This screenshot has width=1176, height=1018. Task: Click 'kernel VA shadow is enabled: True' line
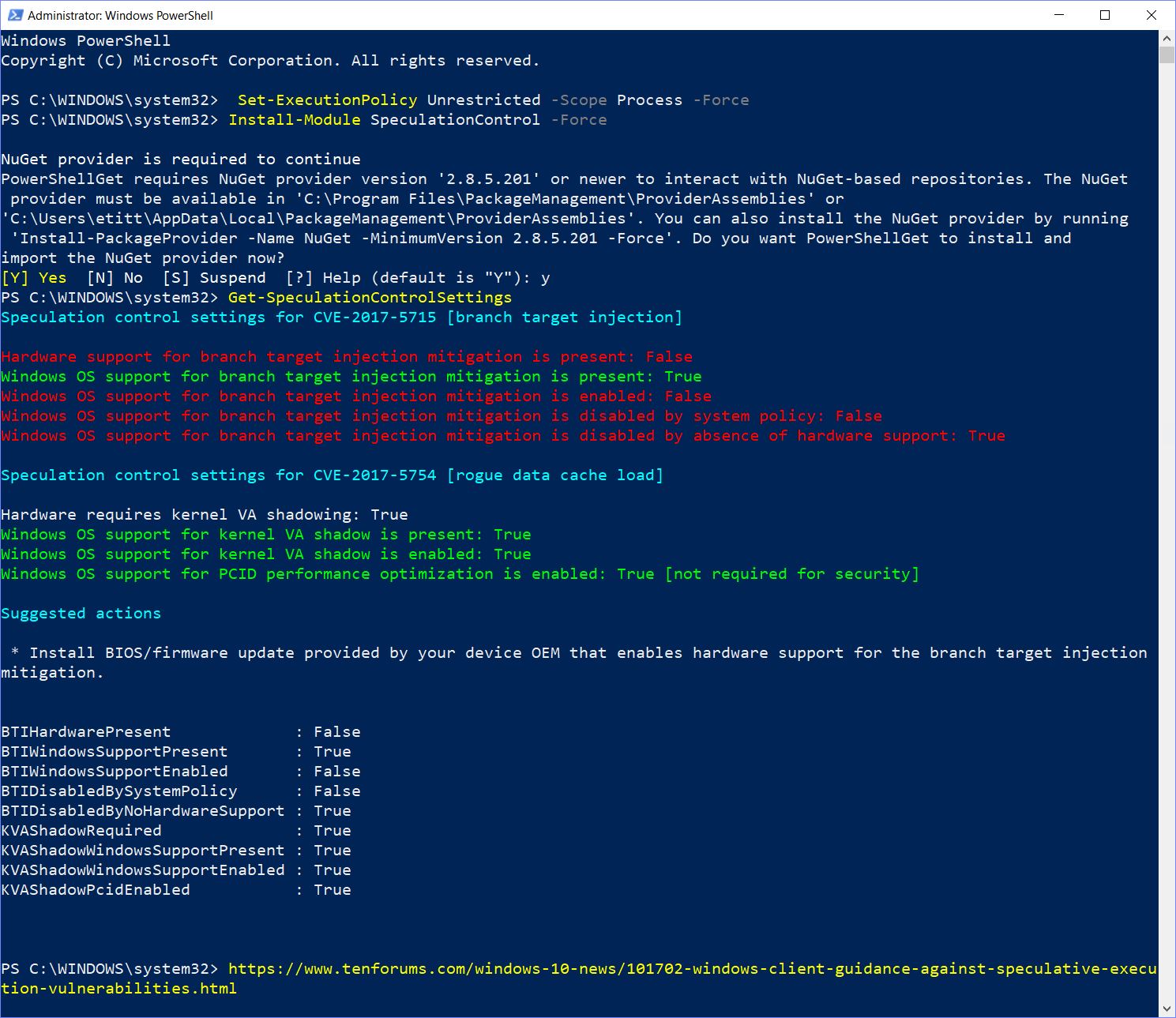coord(266,554)
